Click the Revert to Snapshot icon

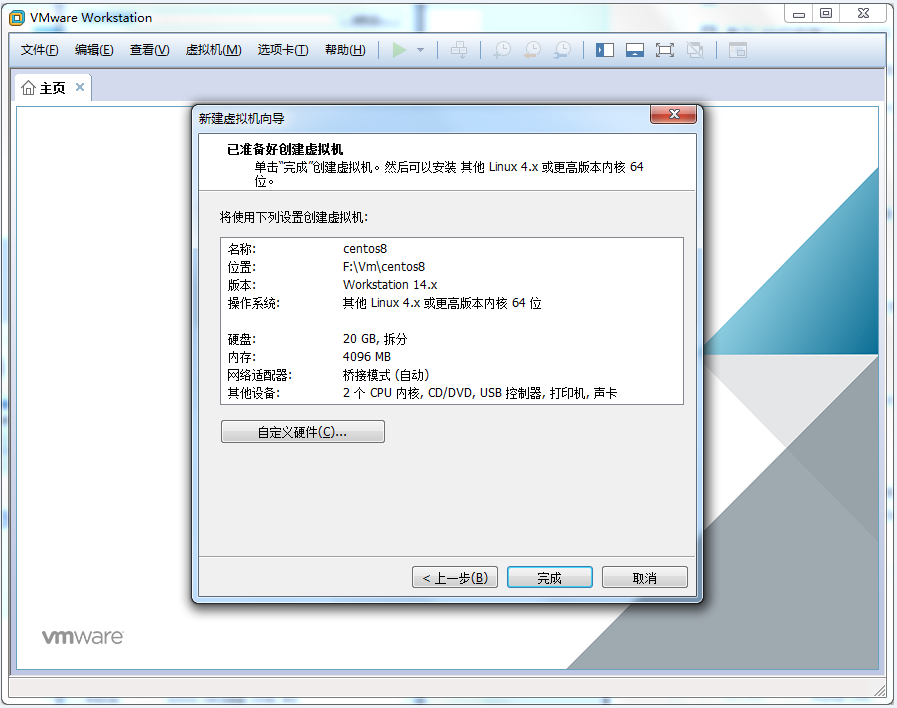pyautogui.click(x=532, y=50)
